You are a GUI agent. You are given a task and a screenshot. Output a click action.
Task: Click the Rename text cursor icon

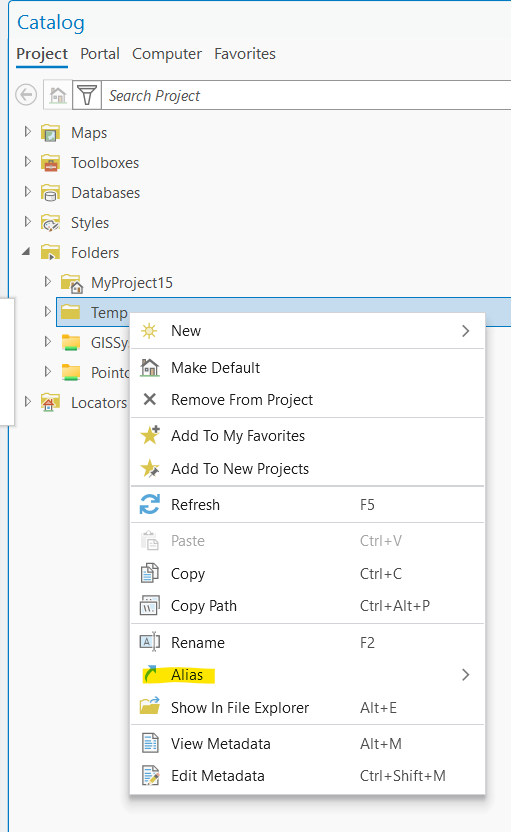(150, 642)
